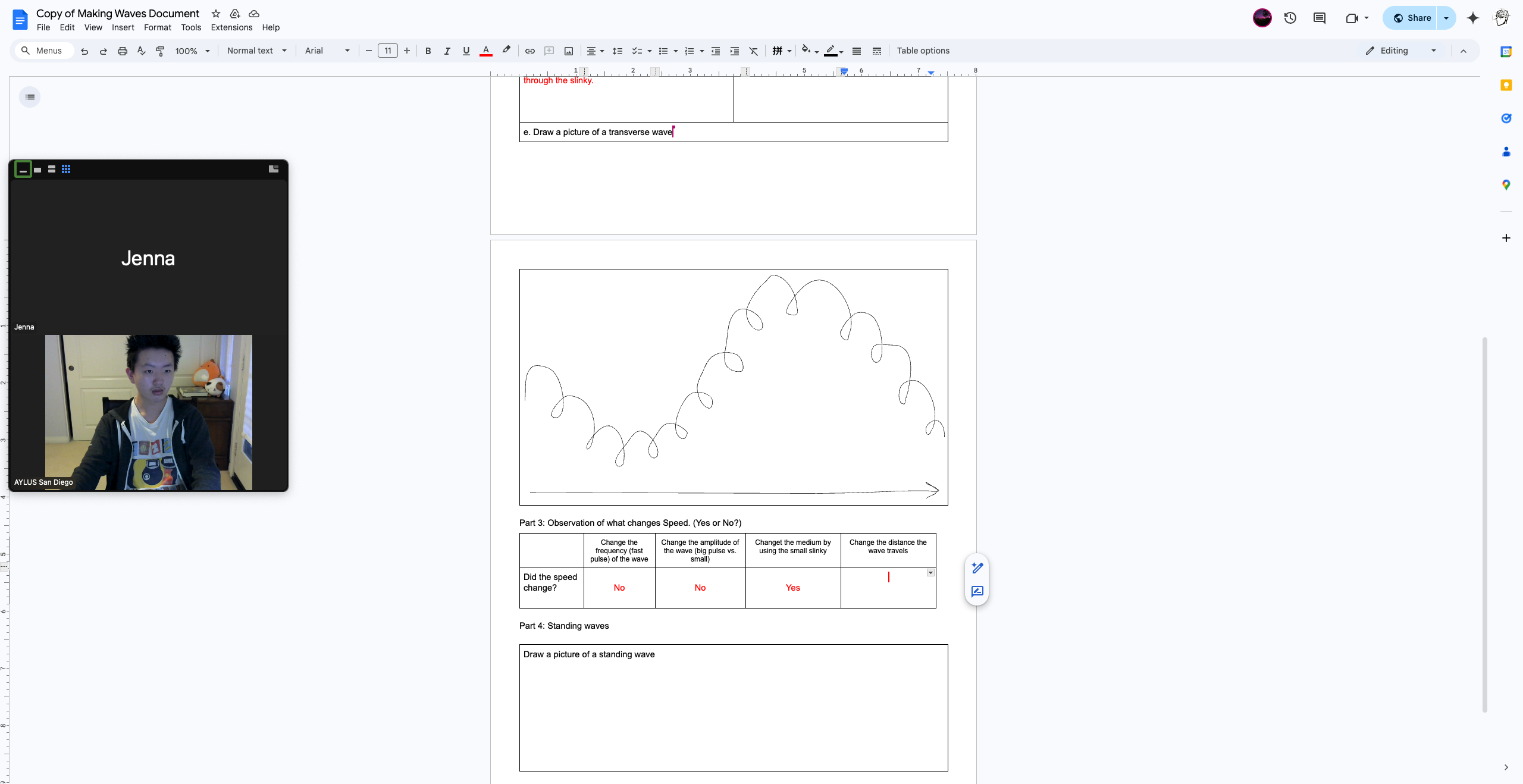Image resolution: width=1523 pixels, height=784 pixels.
Task: Open the Tools menu
Action: coord(191,27)
